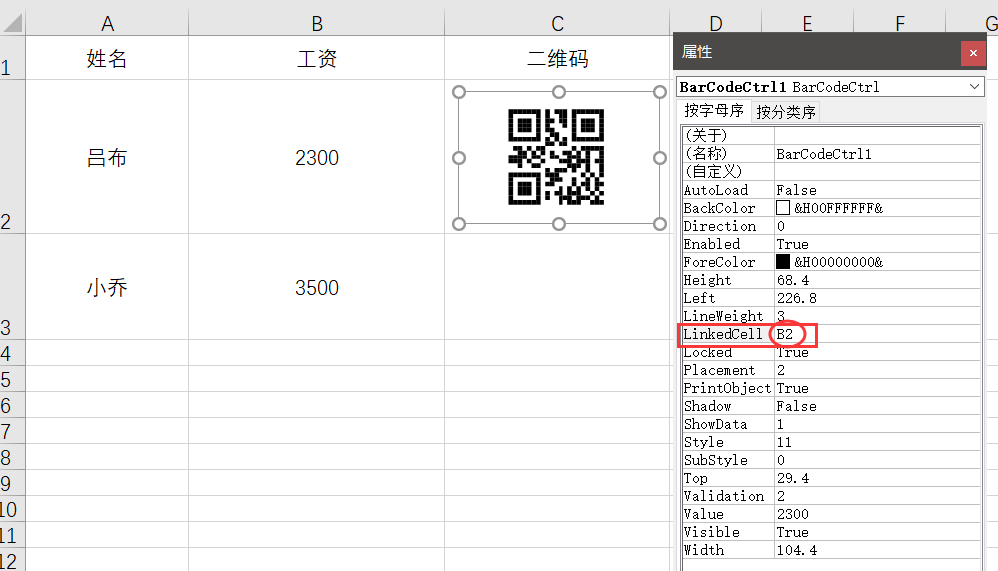Screen dimensions: 998x571
Task: Select the (名称) property row
Action: click(831, 153)
